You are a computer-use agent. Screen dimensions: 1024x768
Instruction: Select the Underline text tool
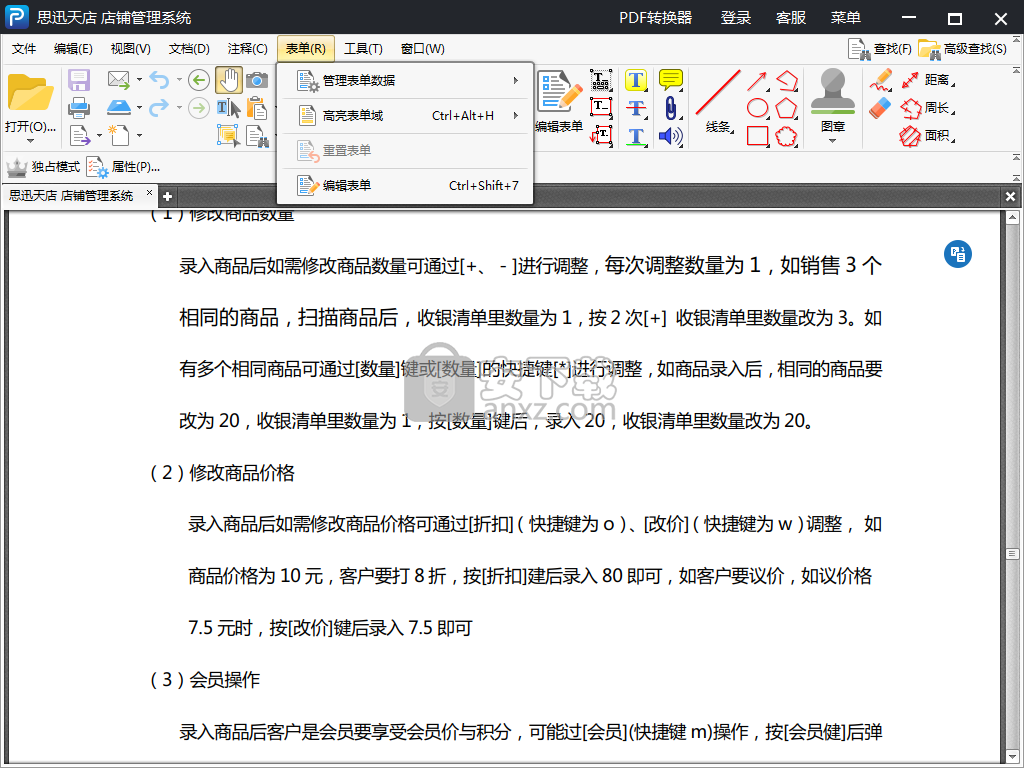636,136
